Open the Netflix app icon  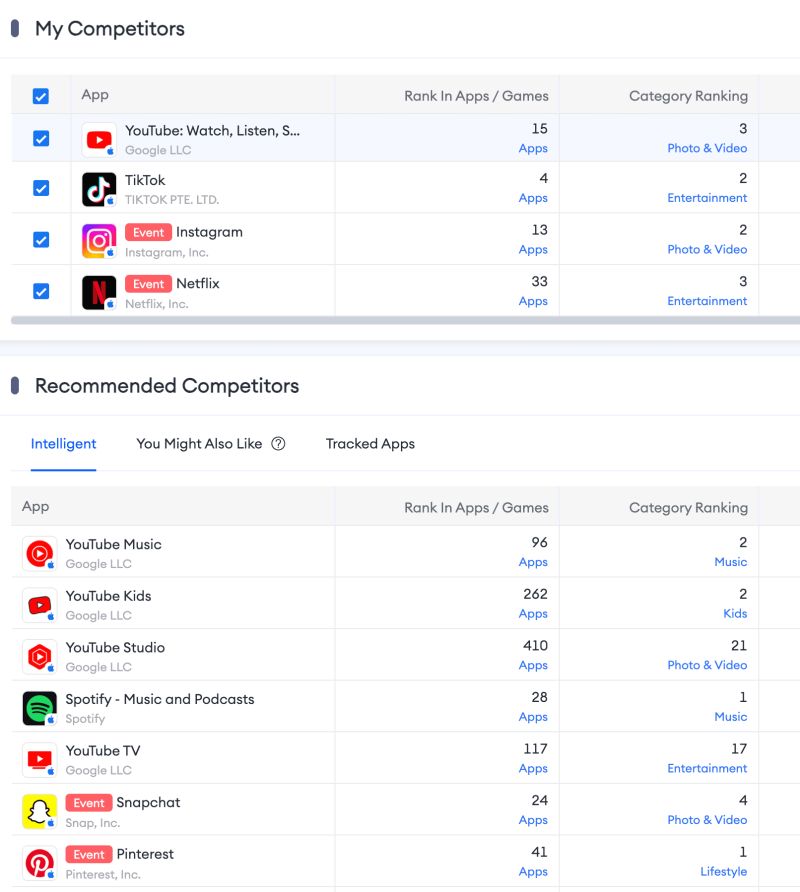[98, 292]
